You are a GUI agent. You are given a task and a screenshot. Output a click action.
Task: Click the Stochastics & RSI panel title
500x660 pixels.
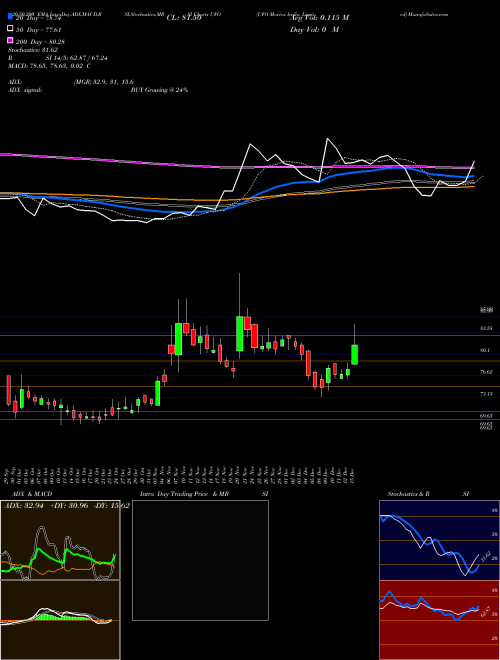coord(428,494)
